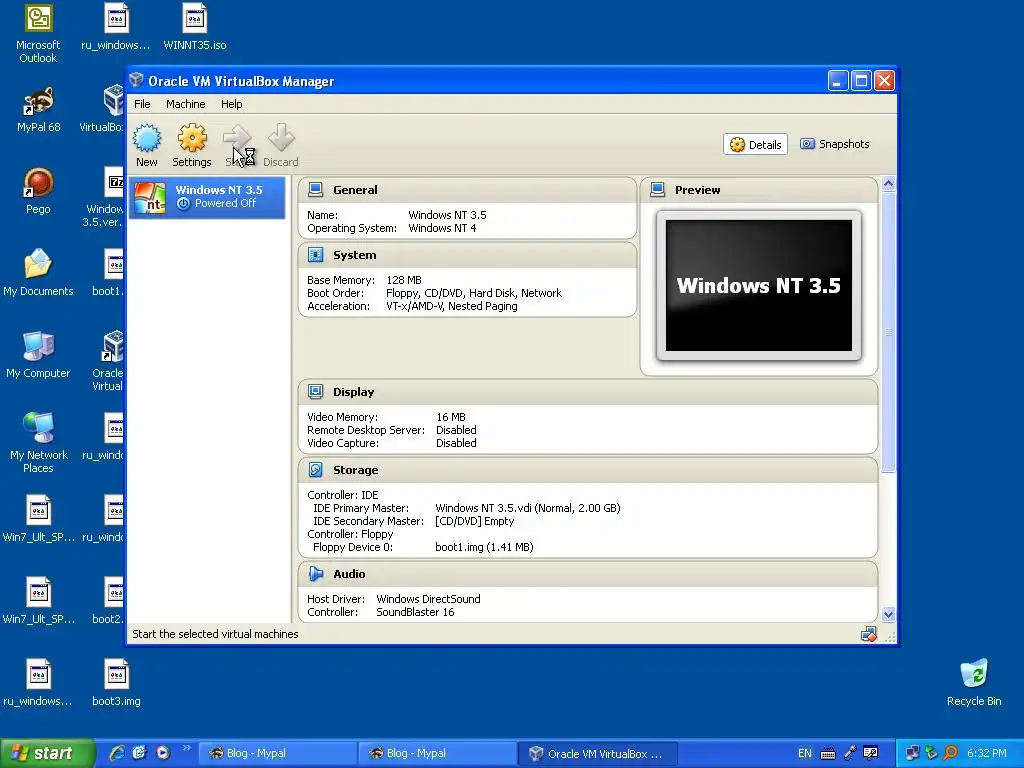Click the '16 MB' video memory value

click(x=451, y=417)
